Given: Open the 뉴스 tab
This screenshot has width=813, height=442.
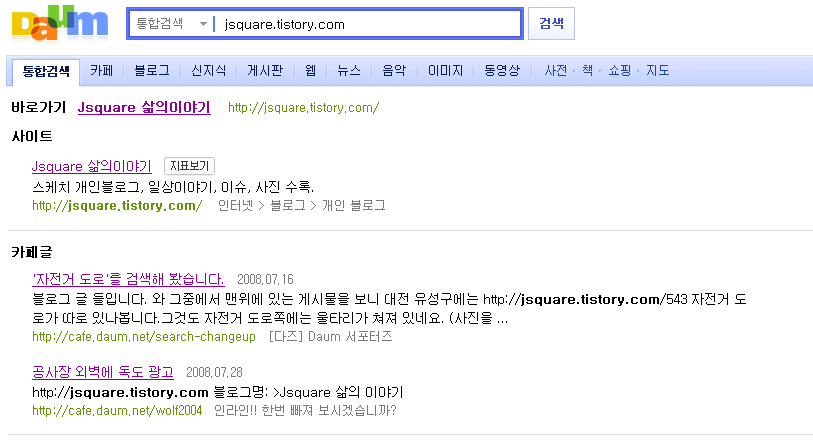Looking at the screenshot, I should (x=349, y=71).
